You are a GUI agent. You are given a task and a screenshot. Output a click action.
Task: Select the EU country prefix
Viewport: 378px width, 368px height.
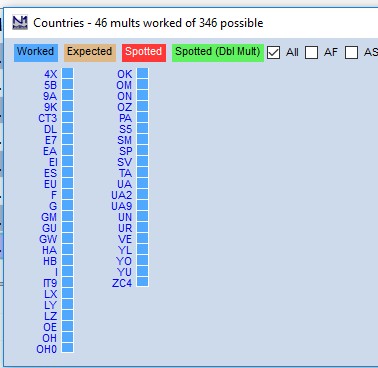(x=50, y=184)
